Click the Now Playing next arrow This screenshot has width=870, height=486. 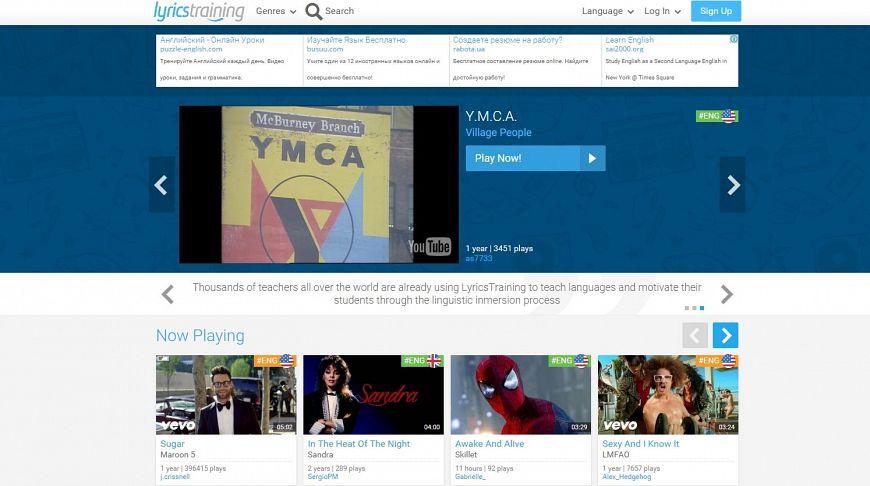coord(725,335)
